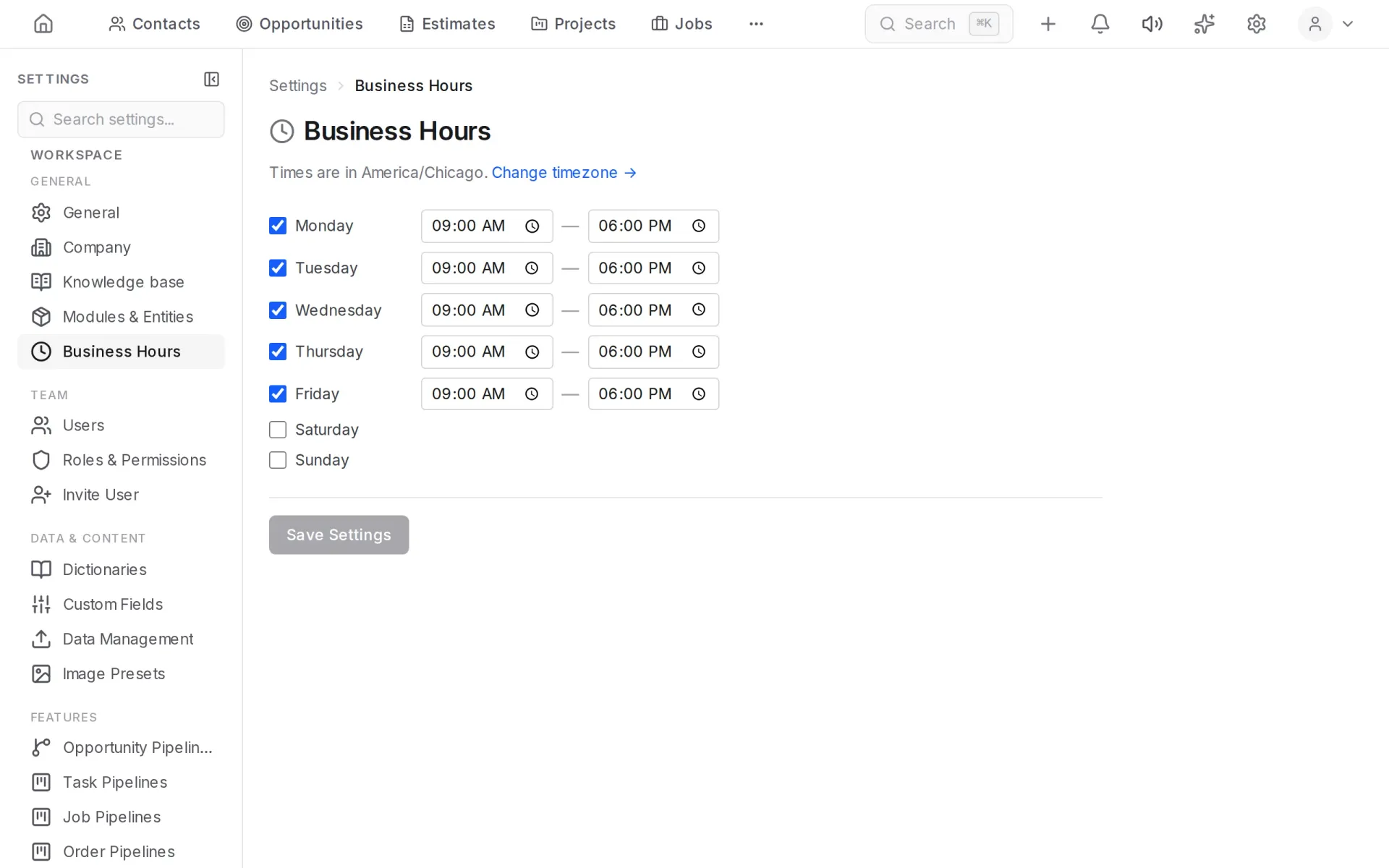Open the Estimates tab

tap(447, 24)
